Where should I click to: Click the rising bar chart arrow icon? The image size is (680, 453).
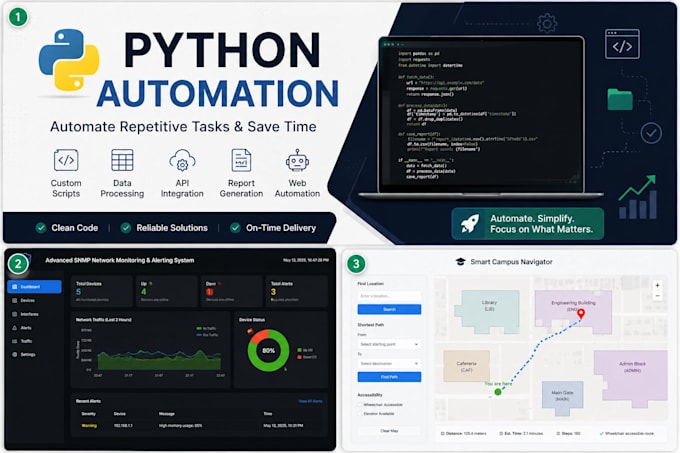[x=638, y=197]
